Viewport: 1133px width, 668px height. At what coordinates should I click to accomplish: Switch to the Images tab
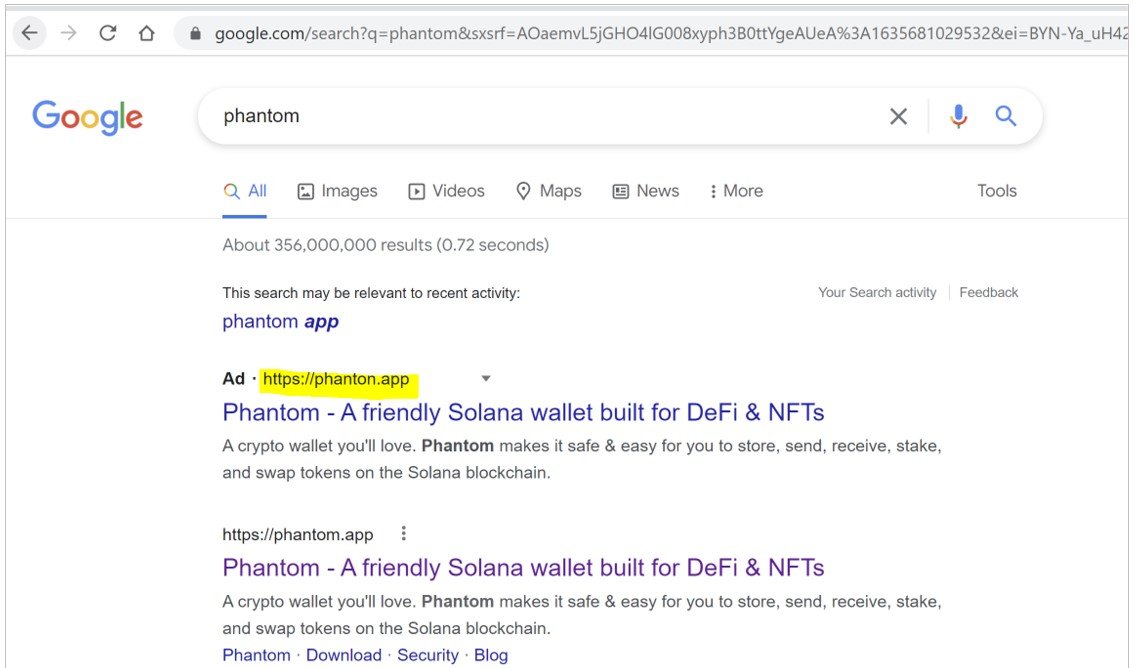338,191
